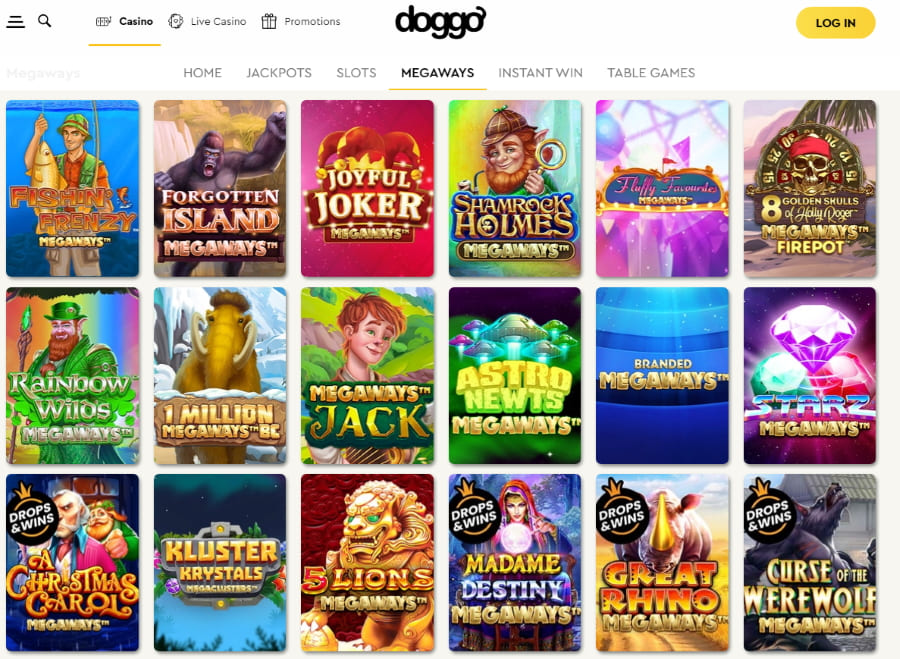
Task: Click Drops & Wins badge on Great Rhino
Action: click(619, 511)
